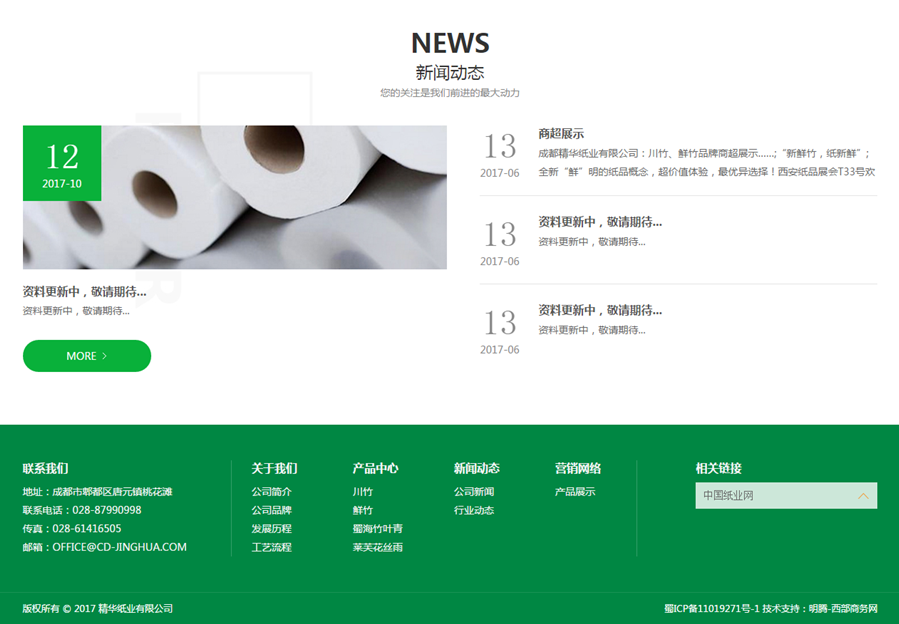Open 工艺流程 footer link

271,548
